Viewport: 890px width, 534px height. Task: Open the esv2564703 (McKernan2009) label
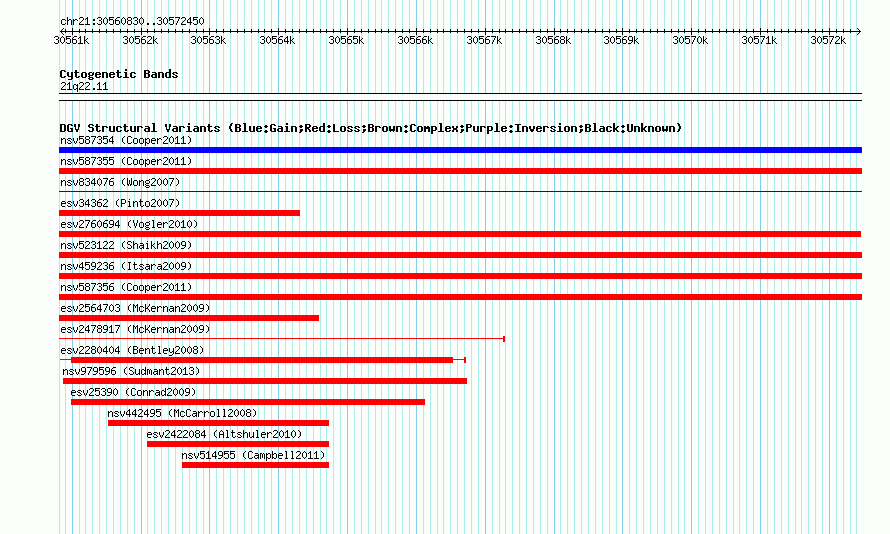(135, 308)
